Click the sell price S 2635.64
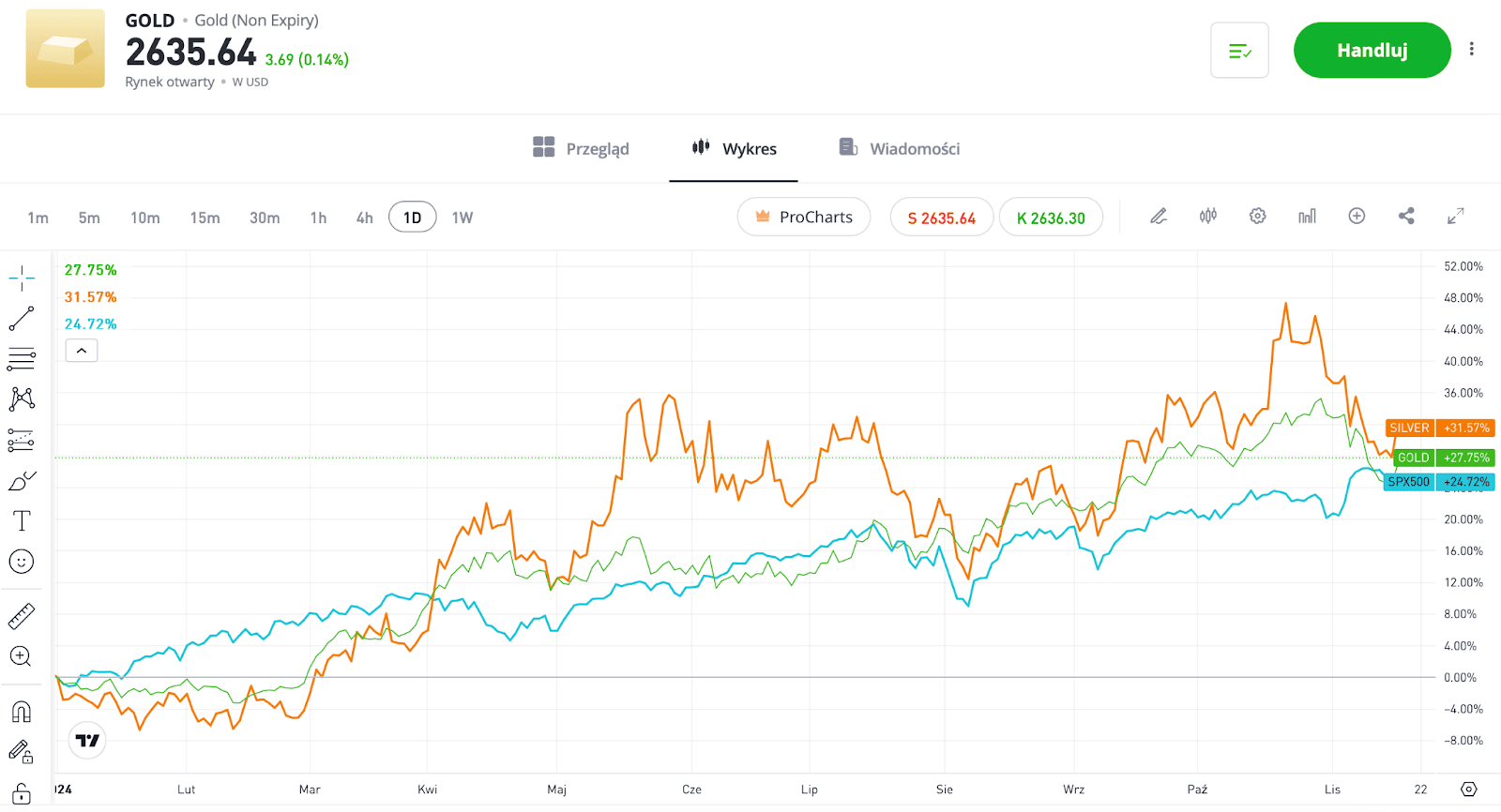Viewport: 1501px width, 812px height. coord(941,218)
